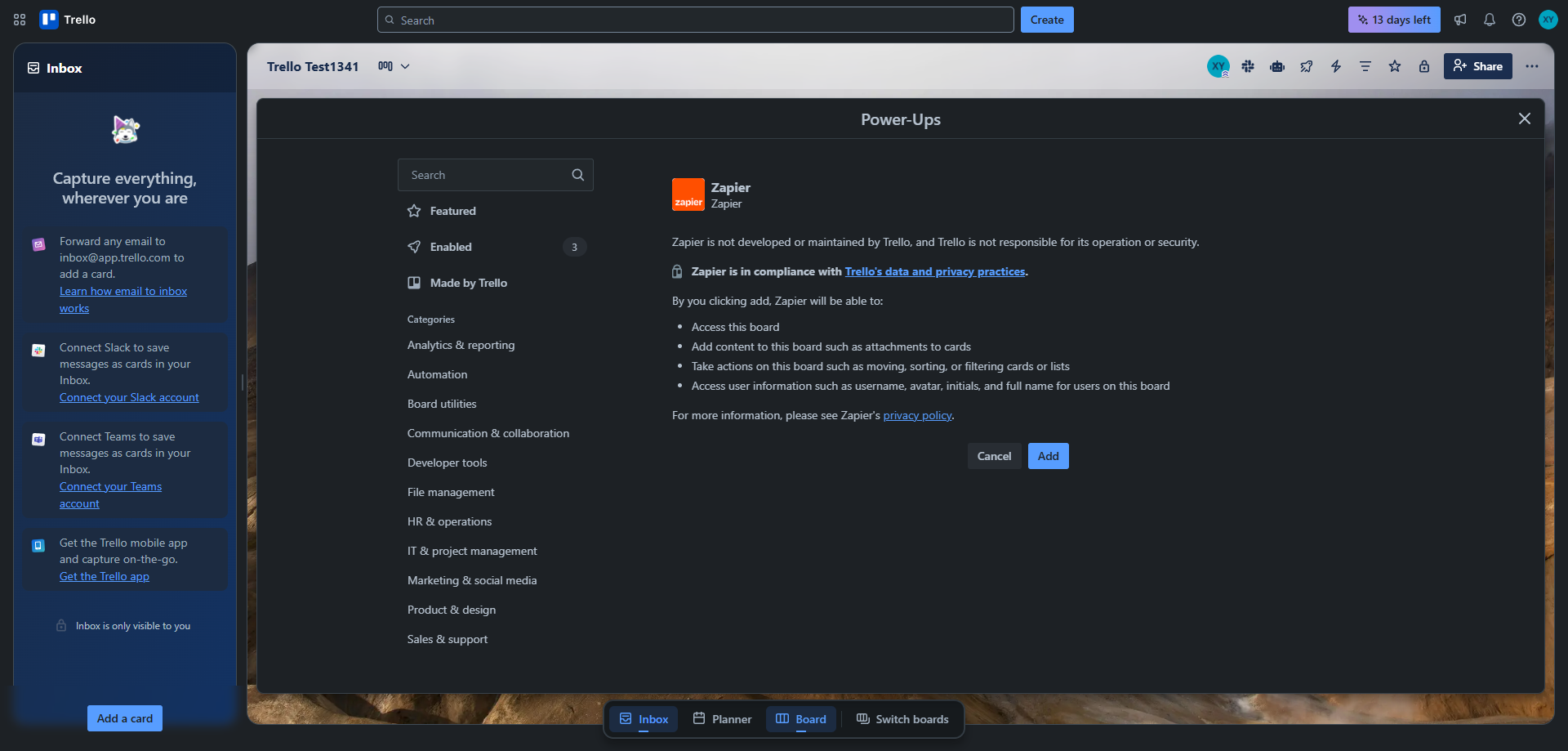The height and width of the screenshot is (751, 1568).
Task: Click the Slack icon in Inbox panel
Action: point(38,351)
